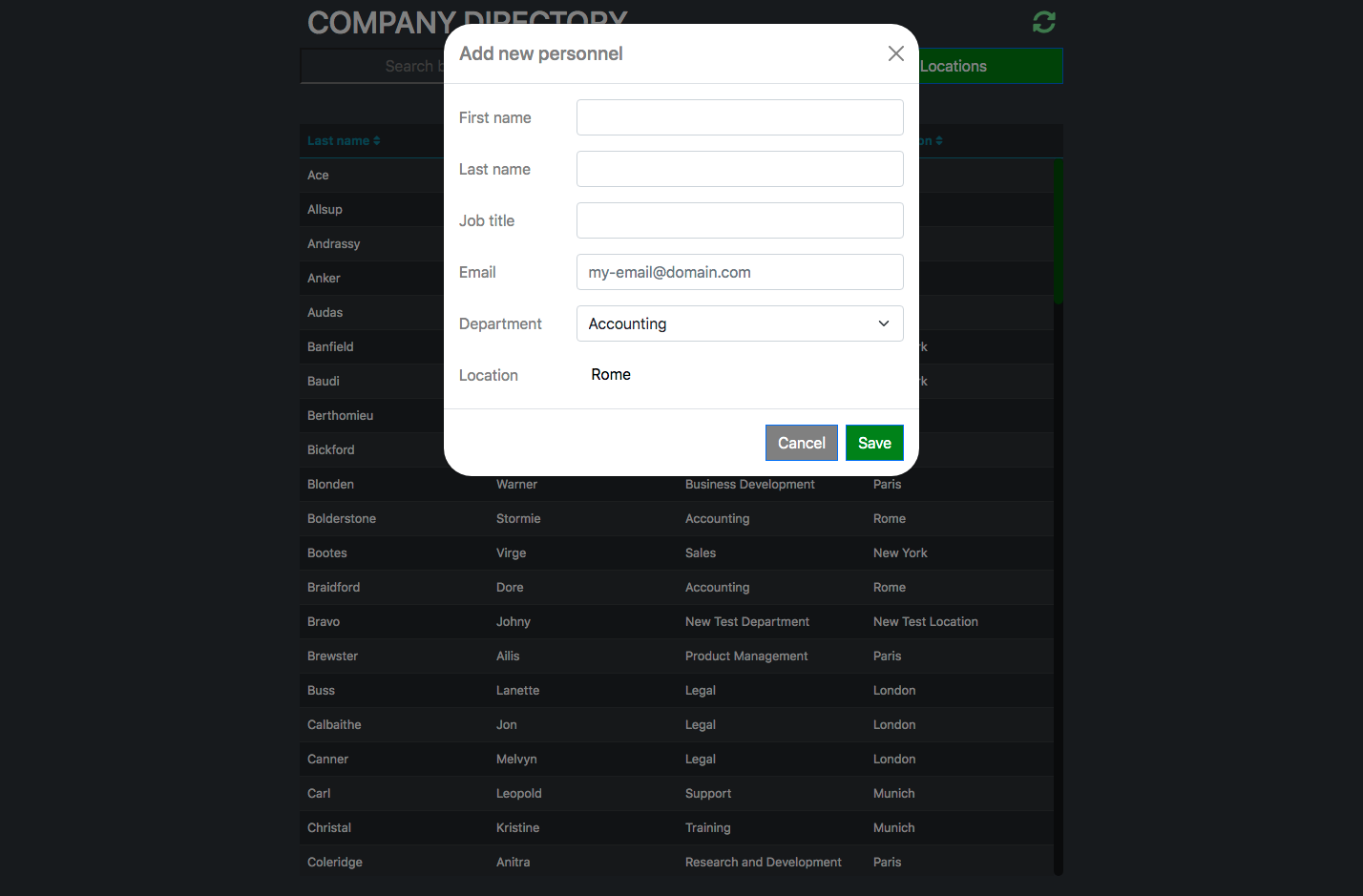Select the Job title field
The image size is (1363, 896).
pos(739,220)
